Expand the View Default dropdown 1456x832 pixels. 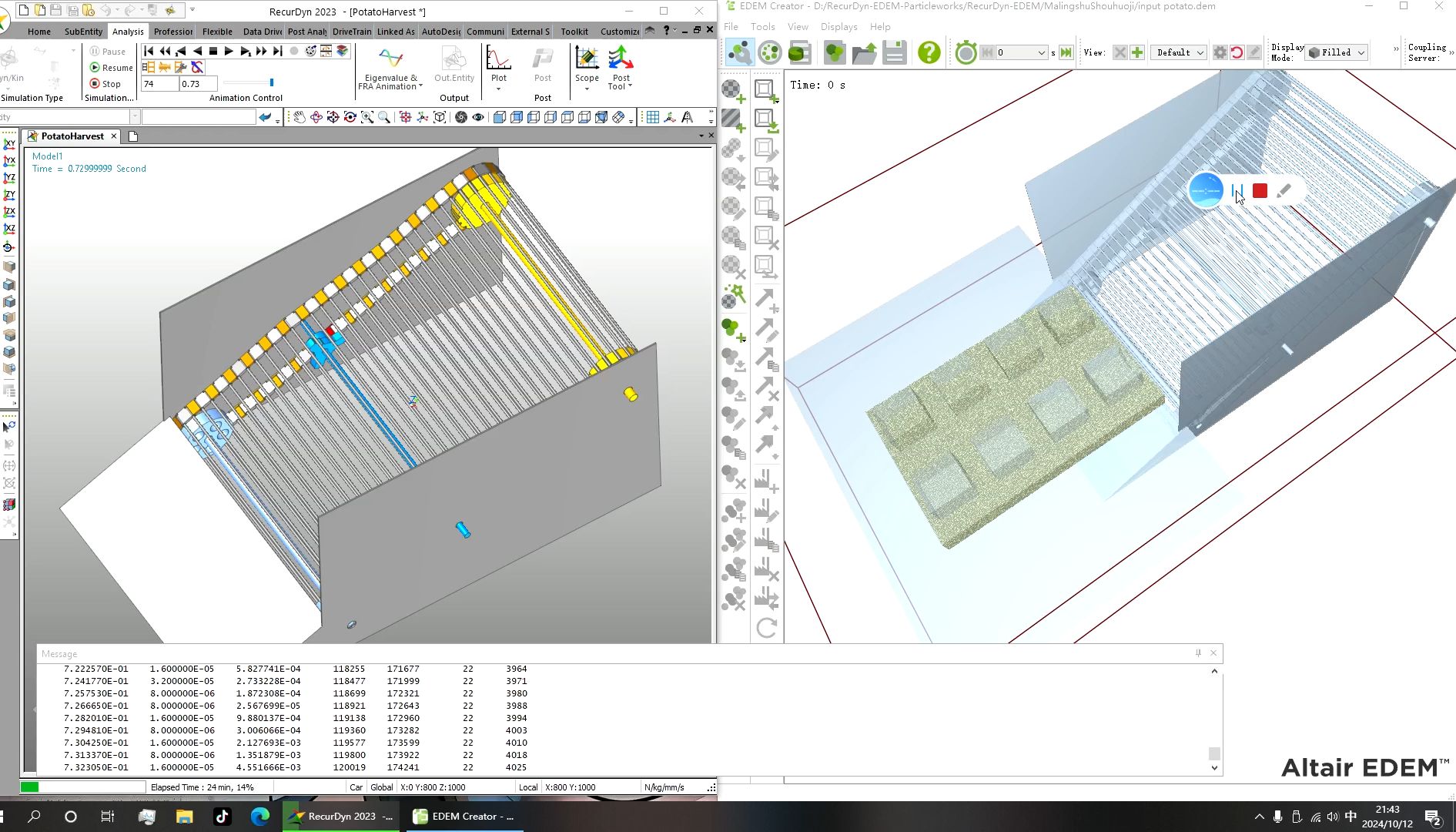point(1200,52)
